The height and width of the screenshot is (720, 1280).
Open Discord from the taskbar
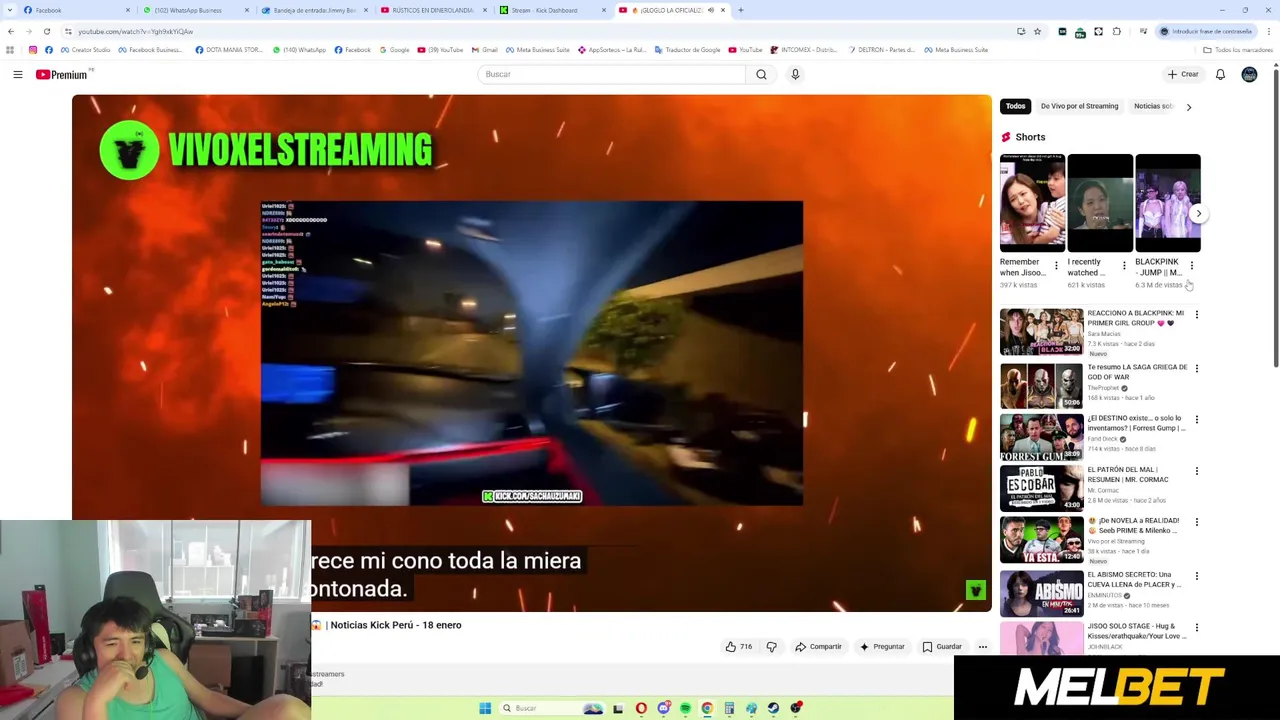click(663, 708)
